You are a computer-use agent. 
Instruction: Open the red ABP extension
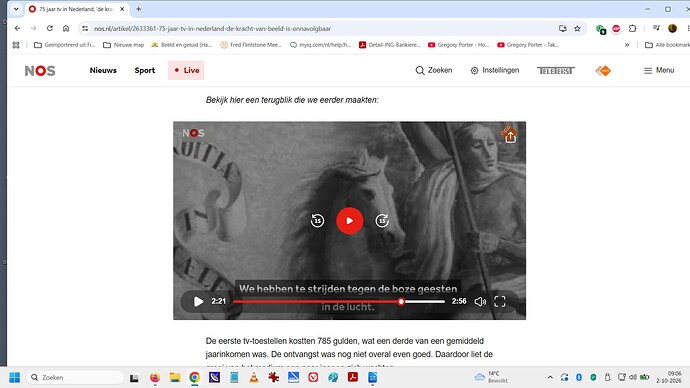pos(616,29)
